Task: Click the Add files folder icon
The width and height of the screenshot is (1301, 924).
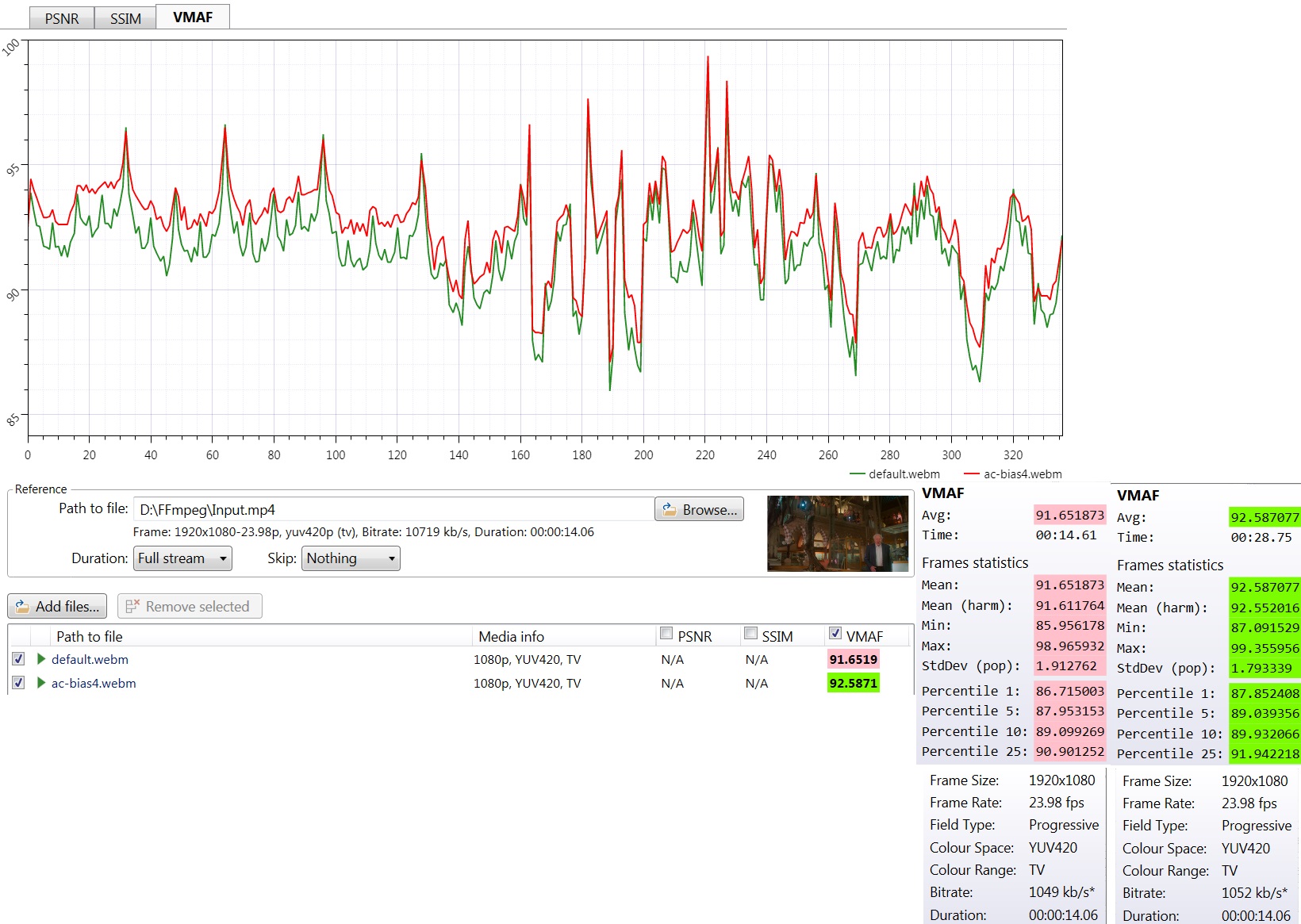Action: click(22, 607)
